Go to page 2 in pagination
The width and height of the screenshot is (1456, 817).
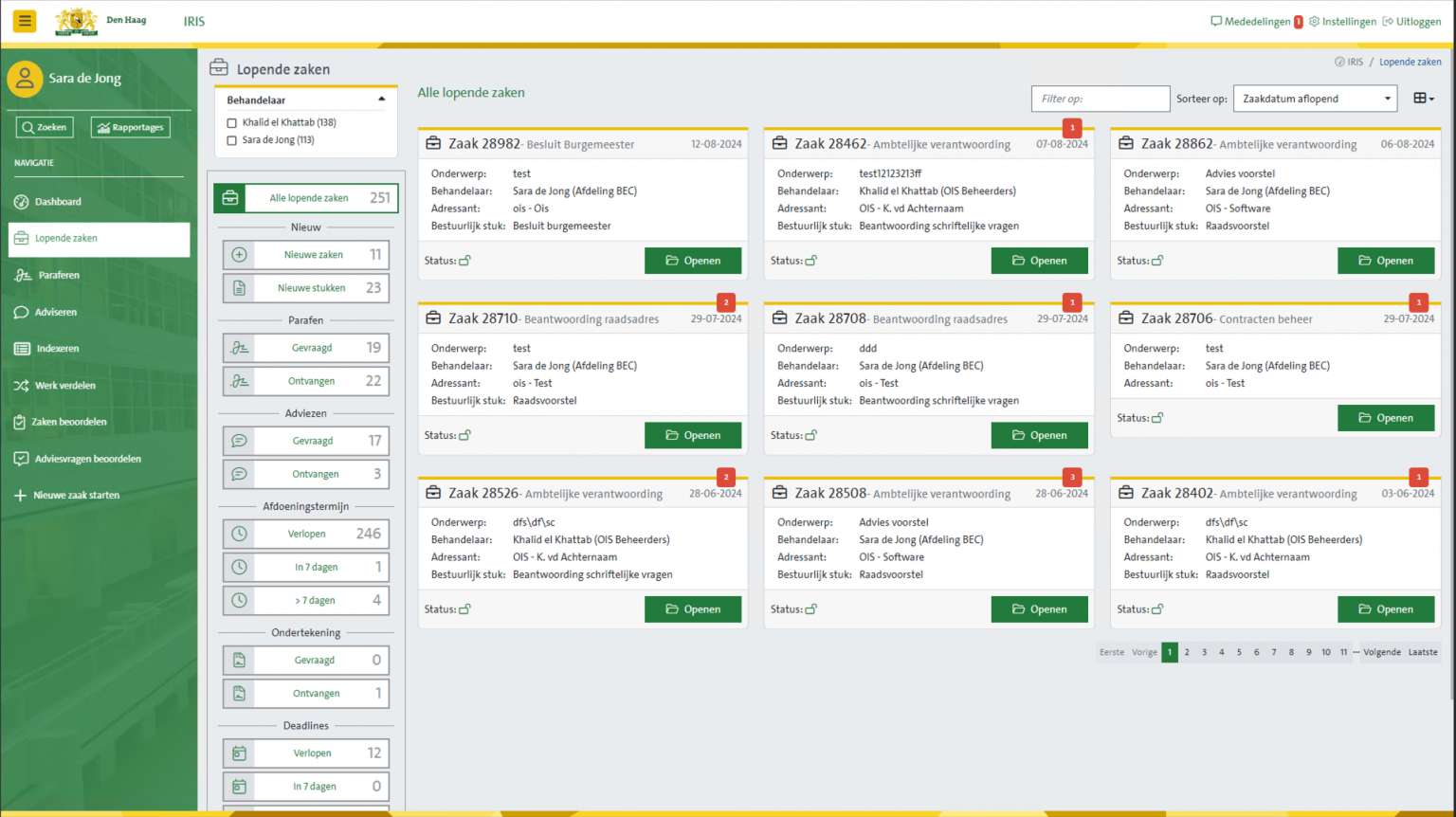pyautogui.click(x=1187, y=652)
